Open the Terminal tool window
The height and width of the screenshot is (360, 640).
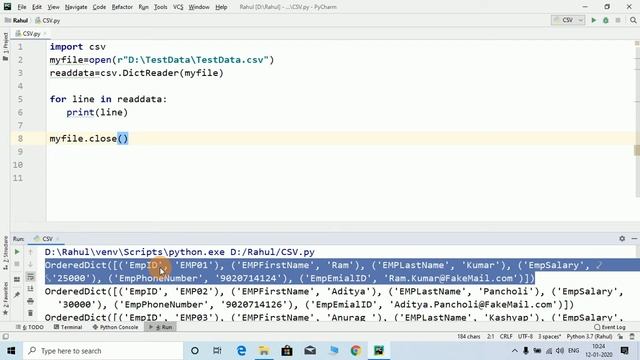pos(68,327)
